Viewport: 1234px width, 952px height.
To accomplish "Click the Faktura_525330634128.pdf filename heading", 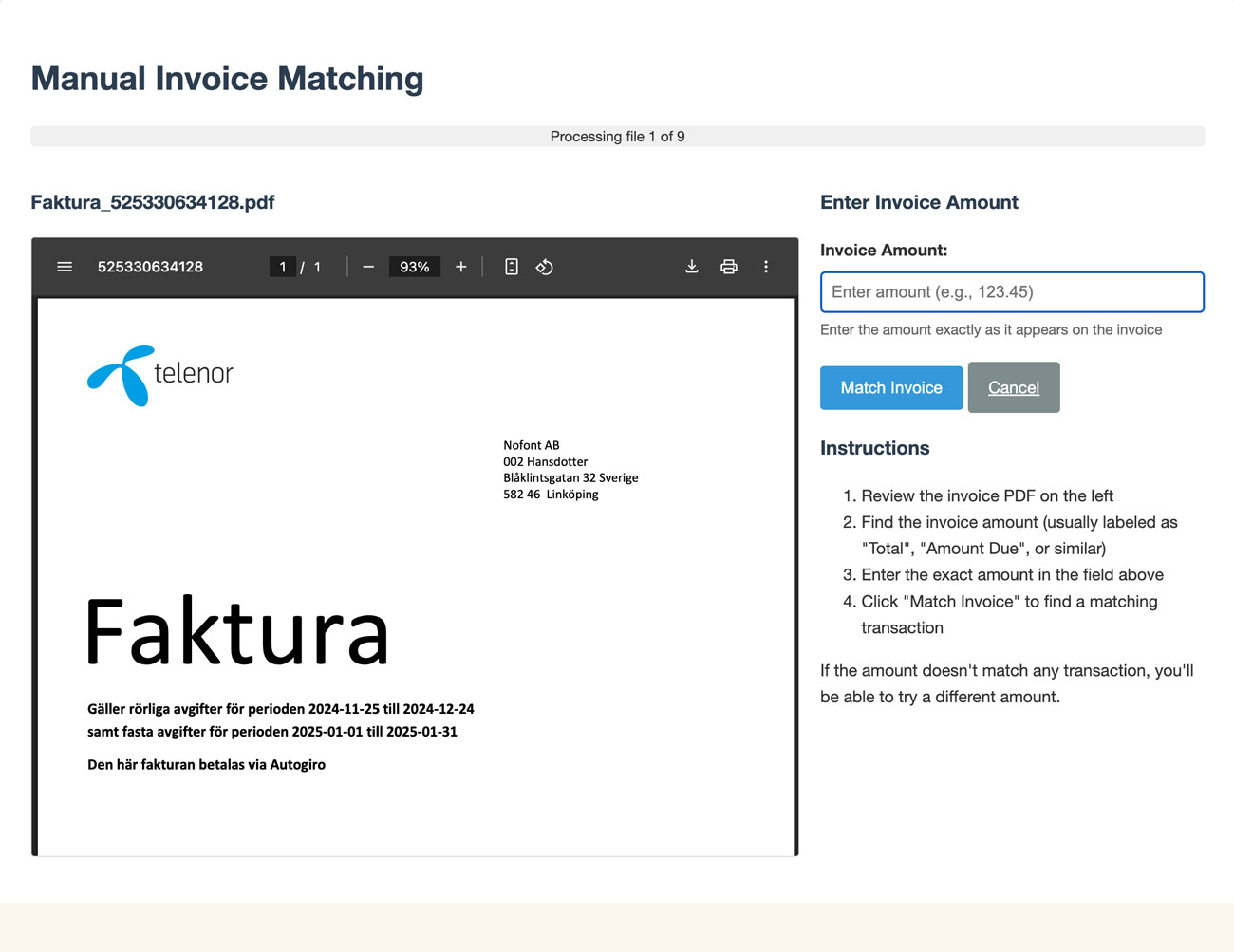I will (x=153, y=202).
